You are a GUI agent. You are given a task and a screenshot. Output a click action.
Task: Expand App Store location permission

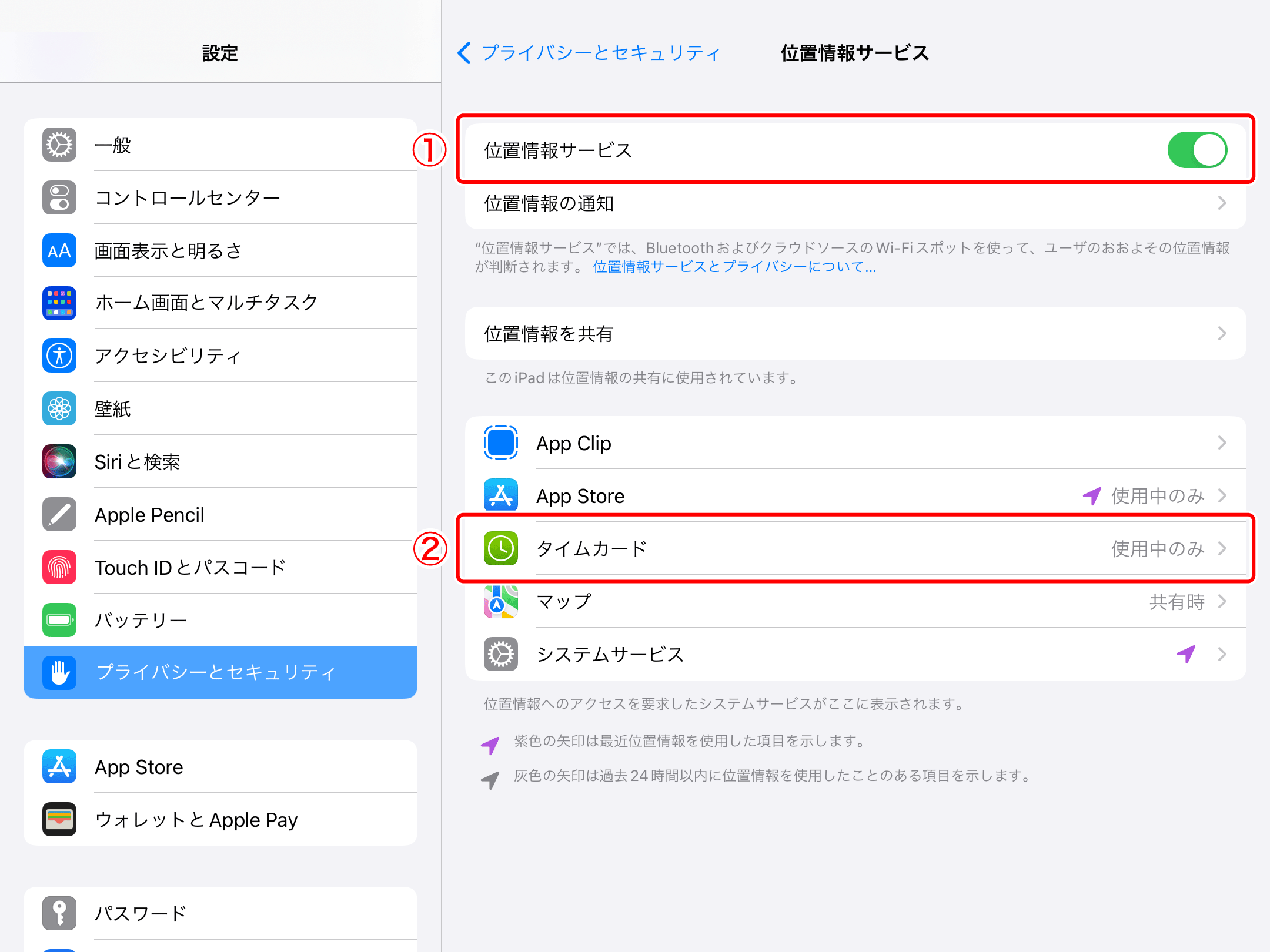[x=853, y=495]
